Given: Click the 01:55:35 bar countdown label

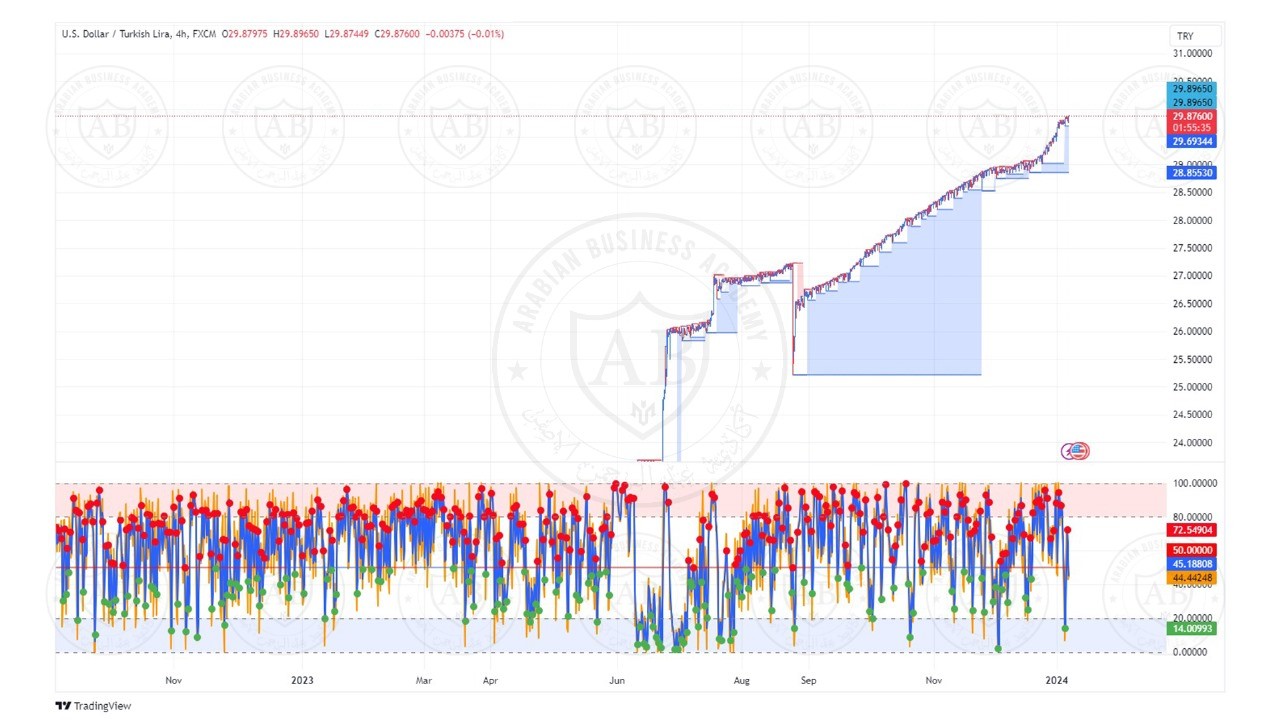Looking at the screenshot, I should click(1193, 128).
